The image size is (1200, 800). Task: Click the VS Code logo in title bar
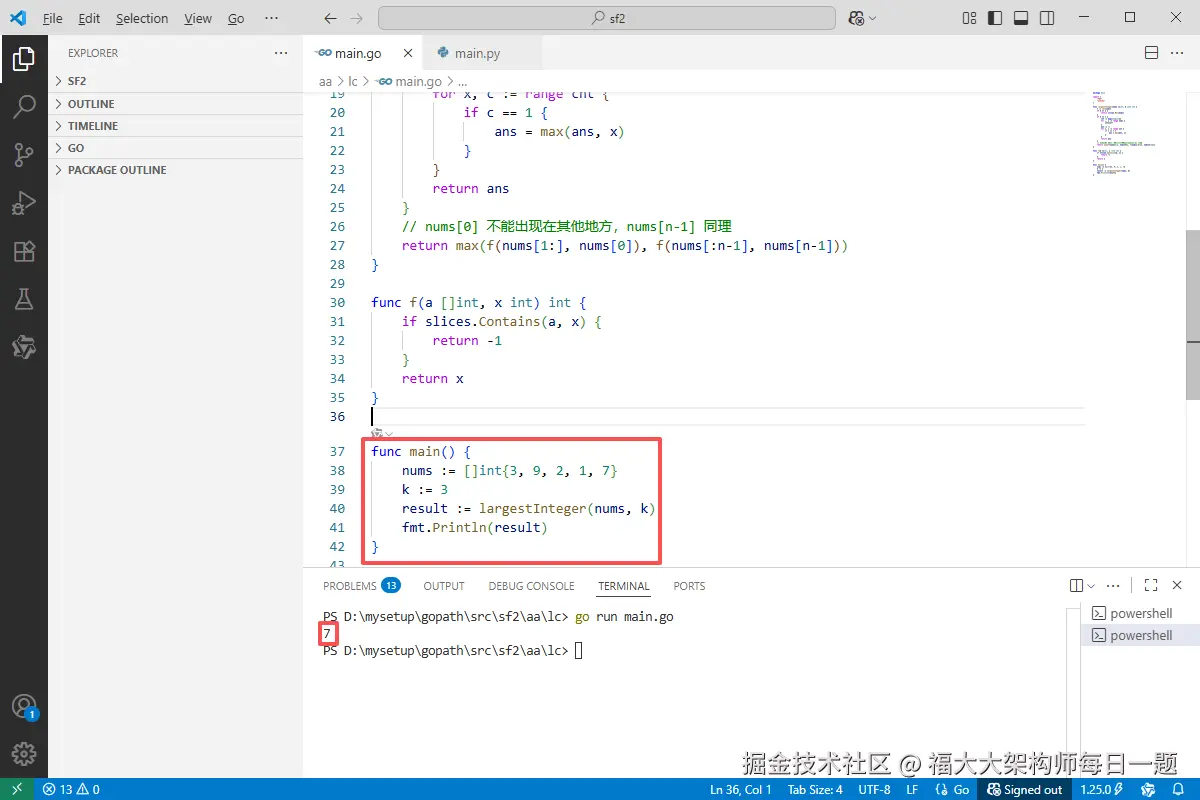pyautogui.click(x=18, y=18)
